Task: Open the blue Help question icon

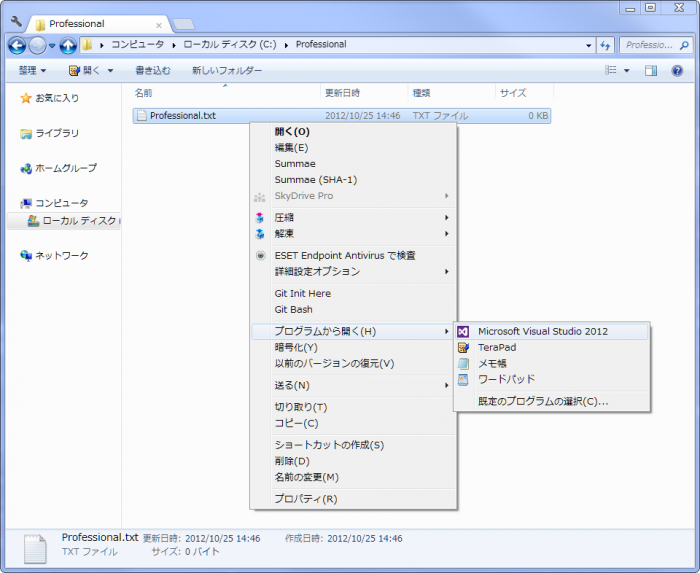Action: click(x=677, y=71)
